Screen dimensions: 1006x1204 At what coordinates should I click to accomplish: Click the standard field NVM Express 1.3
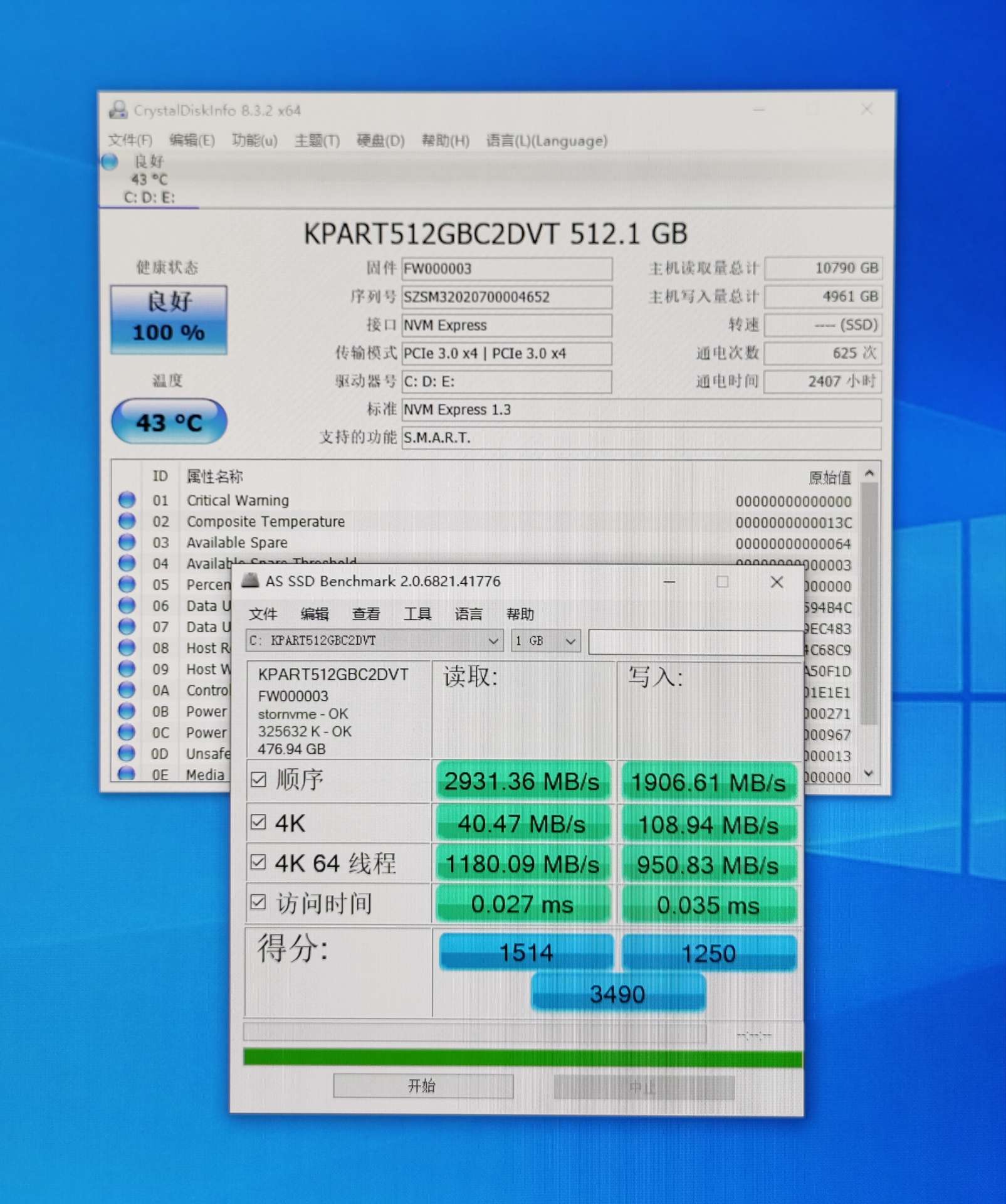pos(641,409)
